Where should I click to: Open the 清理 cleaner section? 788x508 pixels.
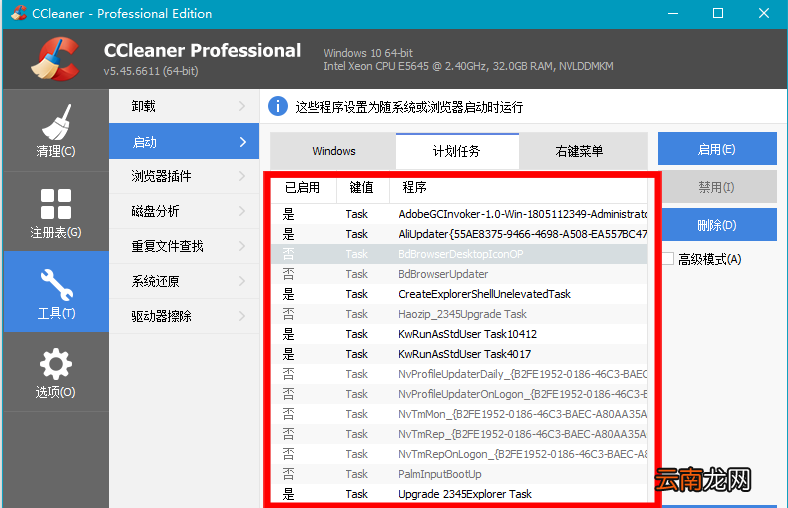(56, 131)
